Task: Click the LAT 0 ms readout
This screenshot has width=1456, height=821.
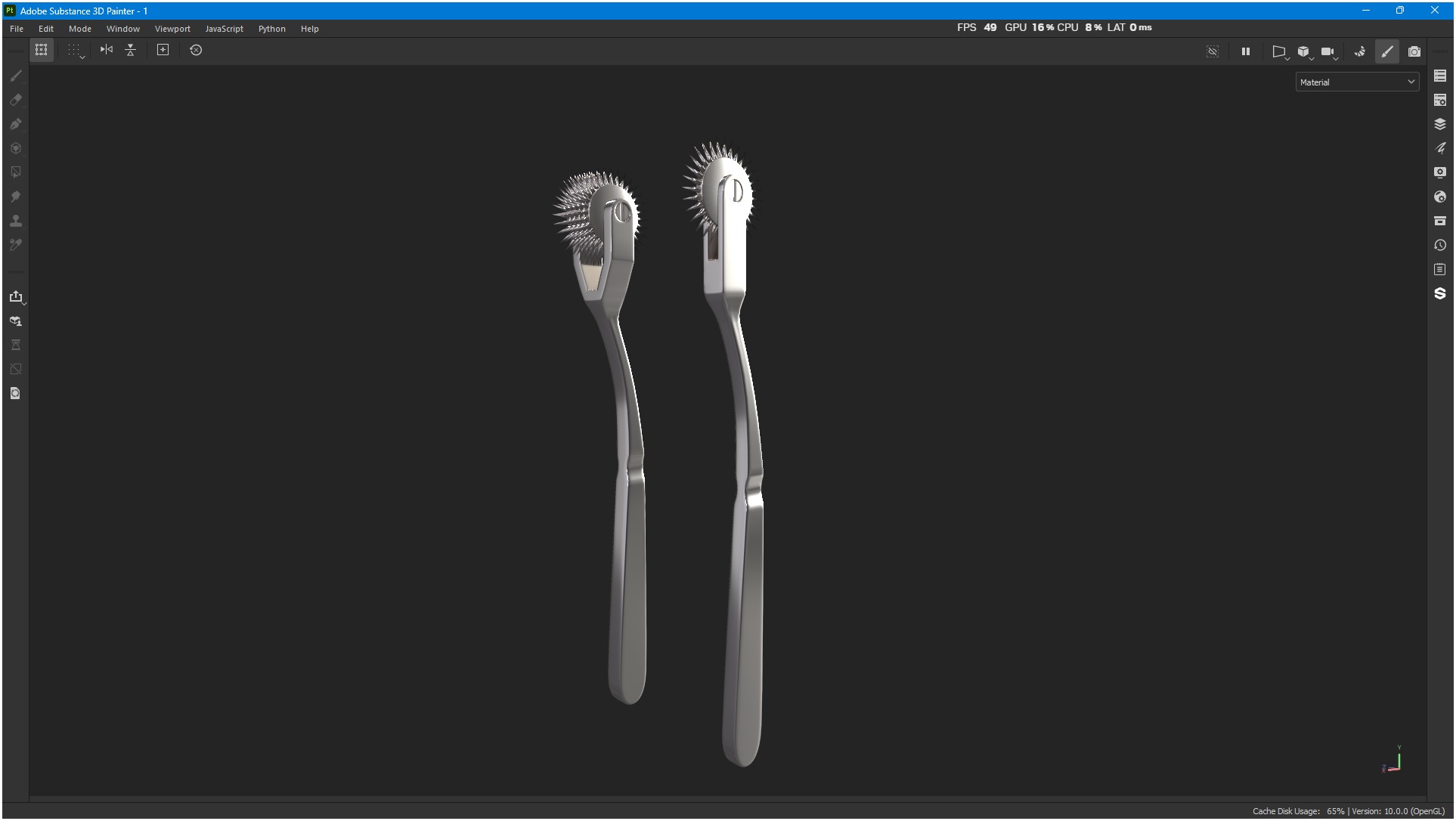Action: tap(1129, 27)
